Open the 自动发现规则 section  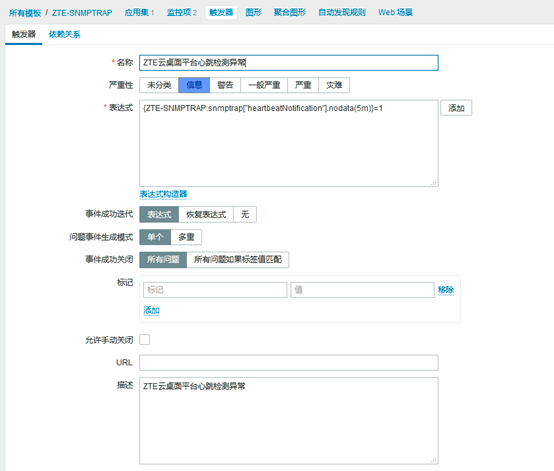tap(342, 12)
